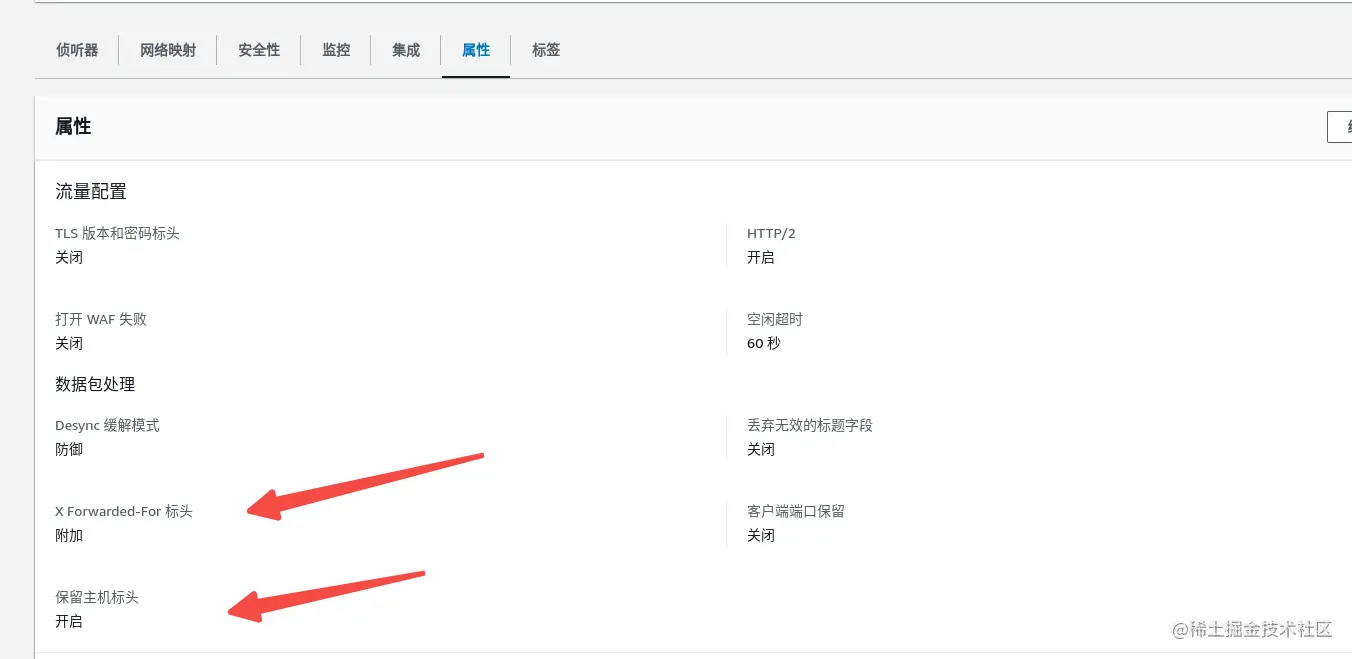Image resolution: width=1352 pixels, height=659 pixels.
Task: Click the 关闭 value under 丢弃无效的标题字段
Action: pyautogui.click(x=761, y=449)
